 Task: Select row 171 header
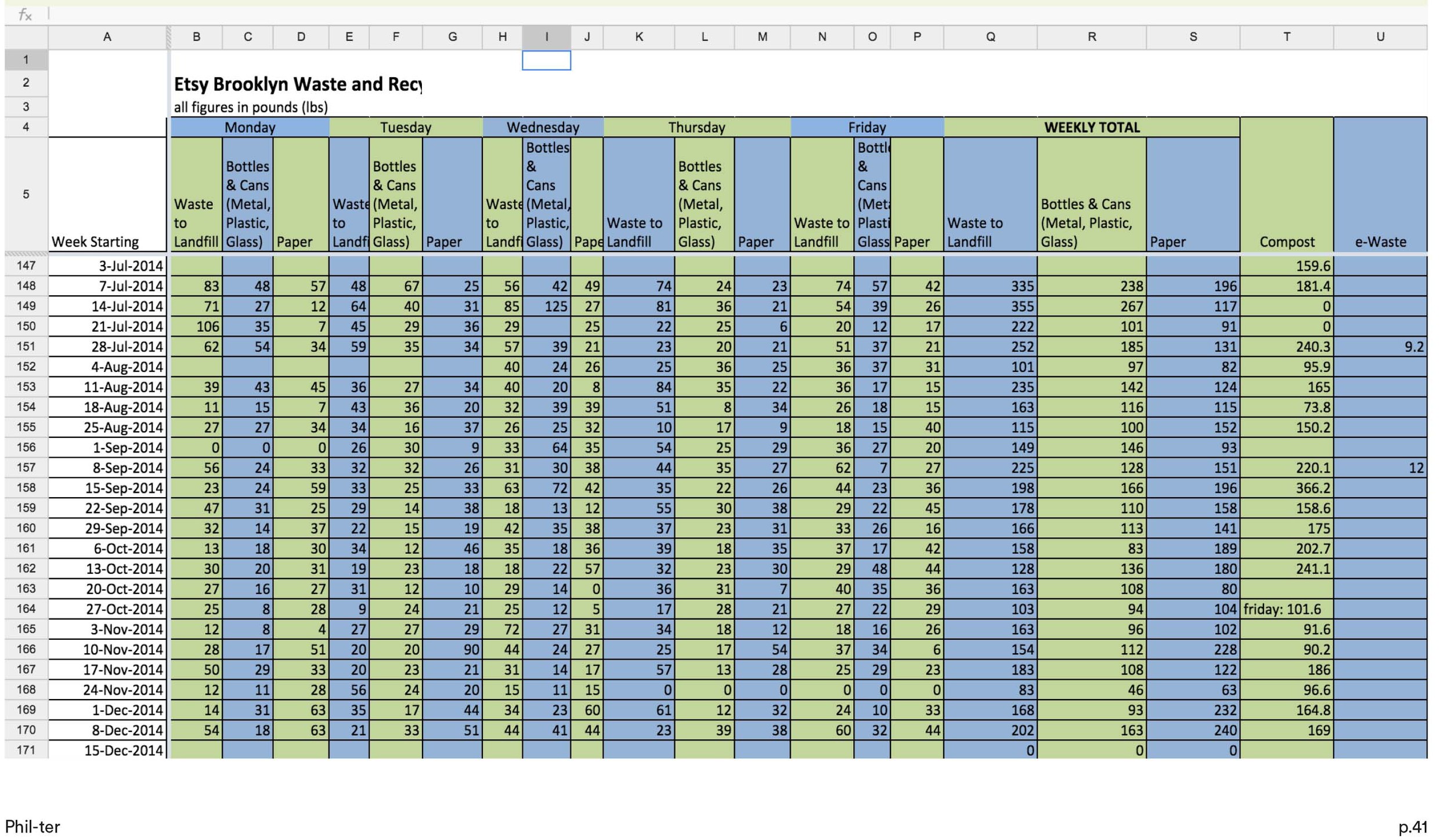pyautogui.click(x=26, y=750)
